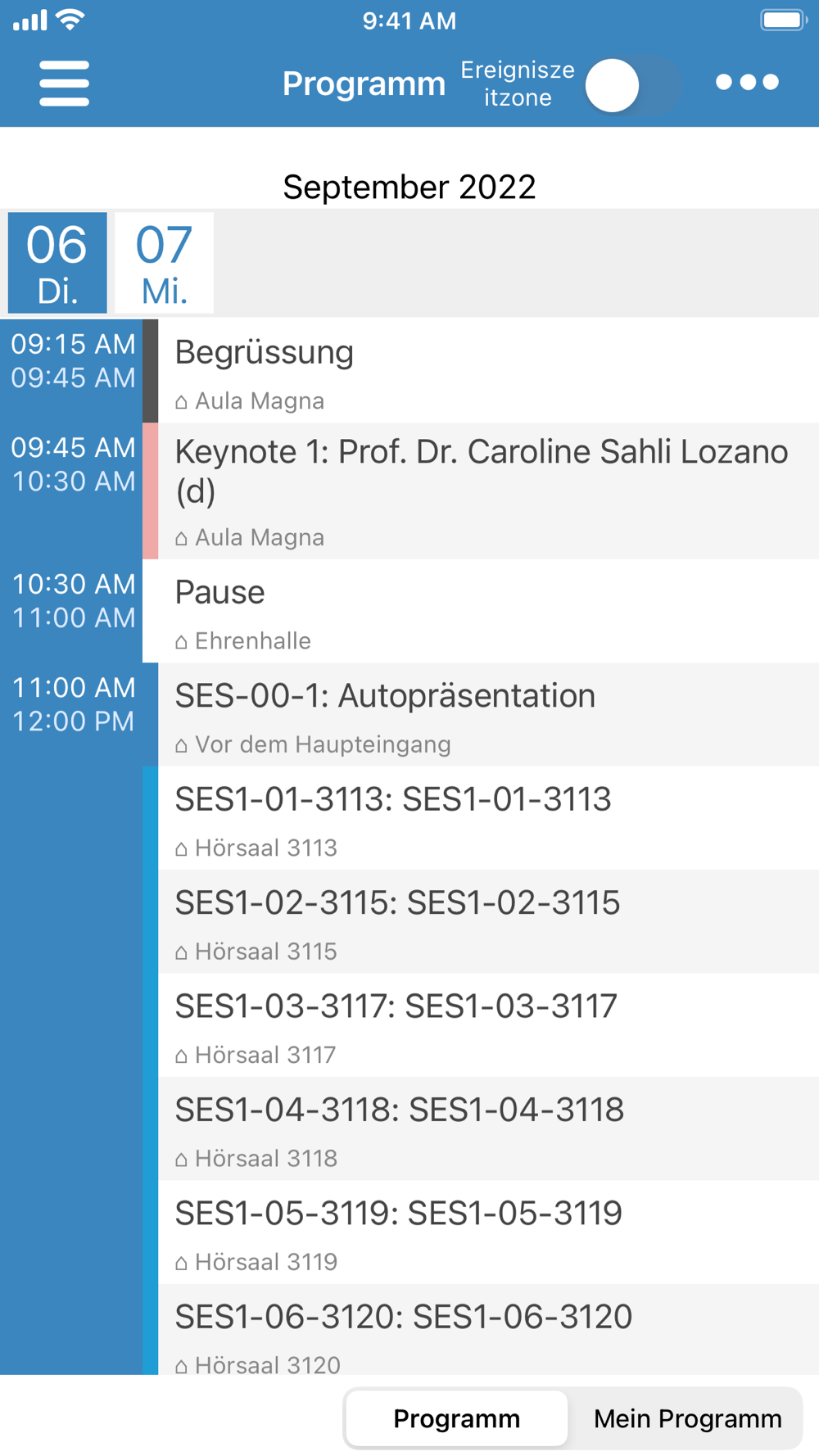The image size is (819, 1456).
Task: Tap the house icon beside Ehrenhalle
Action: click(181, 641)
